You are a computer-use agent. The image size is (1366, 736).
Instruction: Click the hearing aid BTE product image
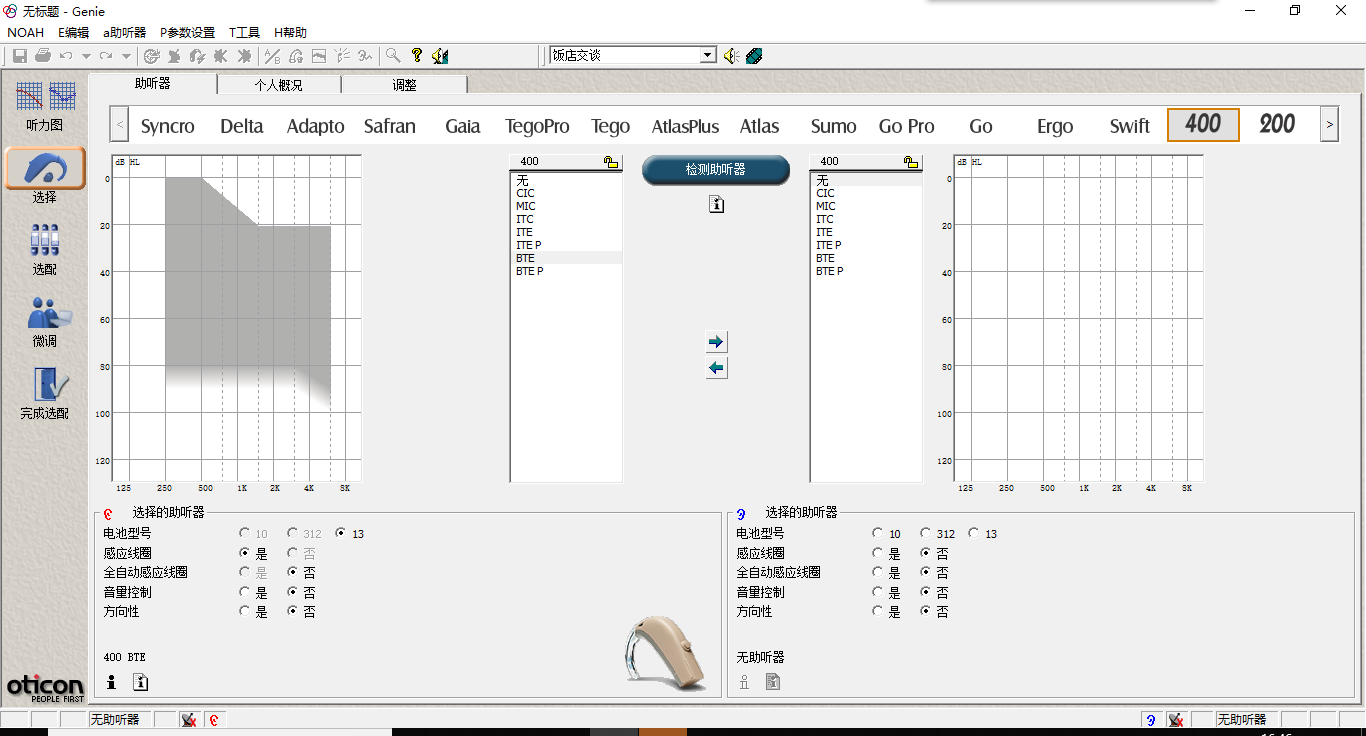coord(665,653)
